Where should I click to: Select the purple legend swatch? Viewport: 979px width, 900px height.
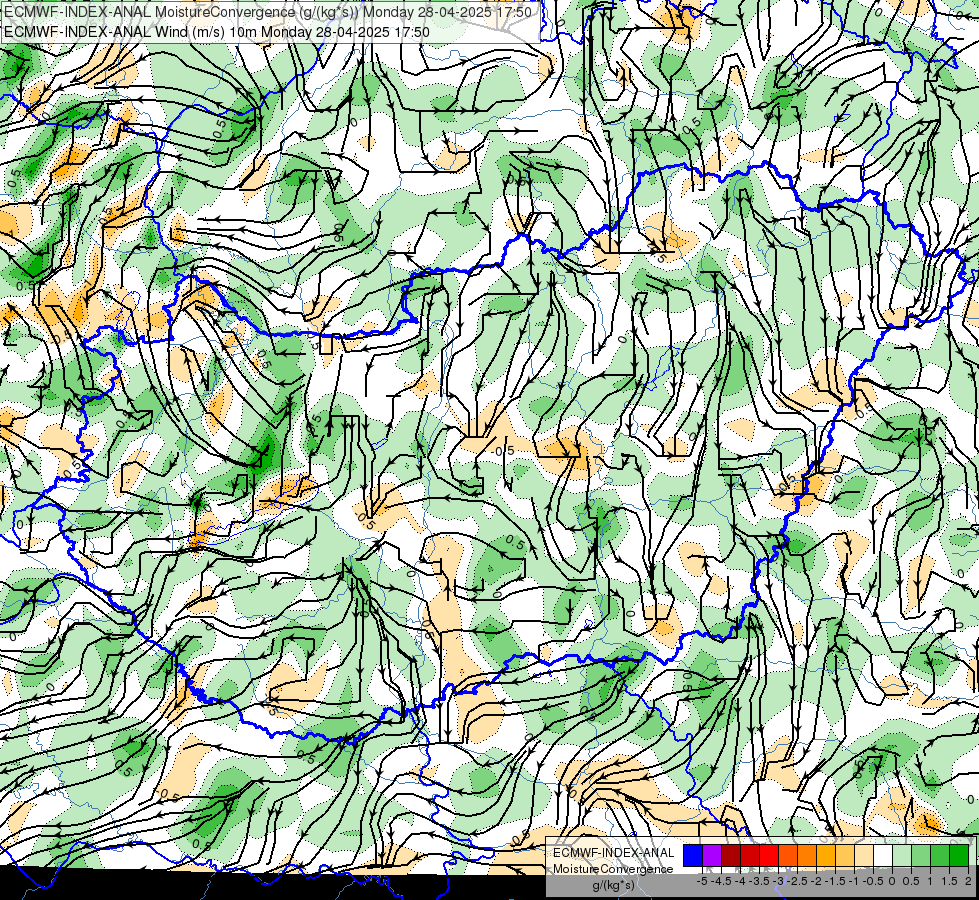[712, 856]
